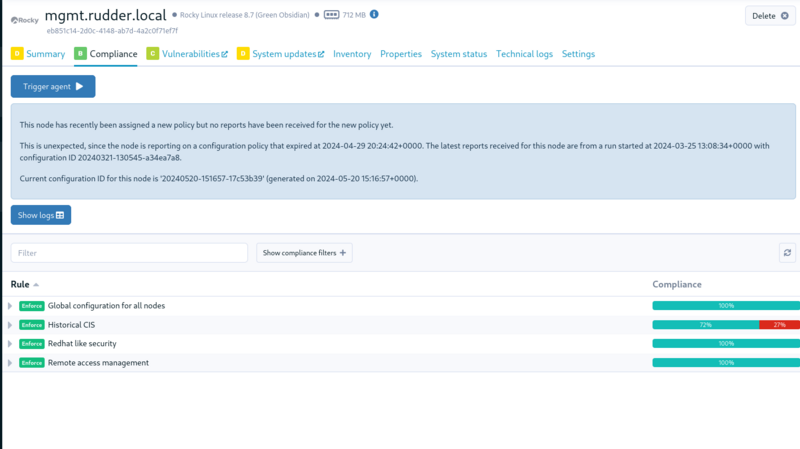
Task: Go to the Technical logs tab
Action: (524, 54)
